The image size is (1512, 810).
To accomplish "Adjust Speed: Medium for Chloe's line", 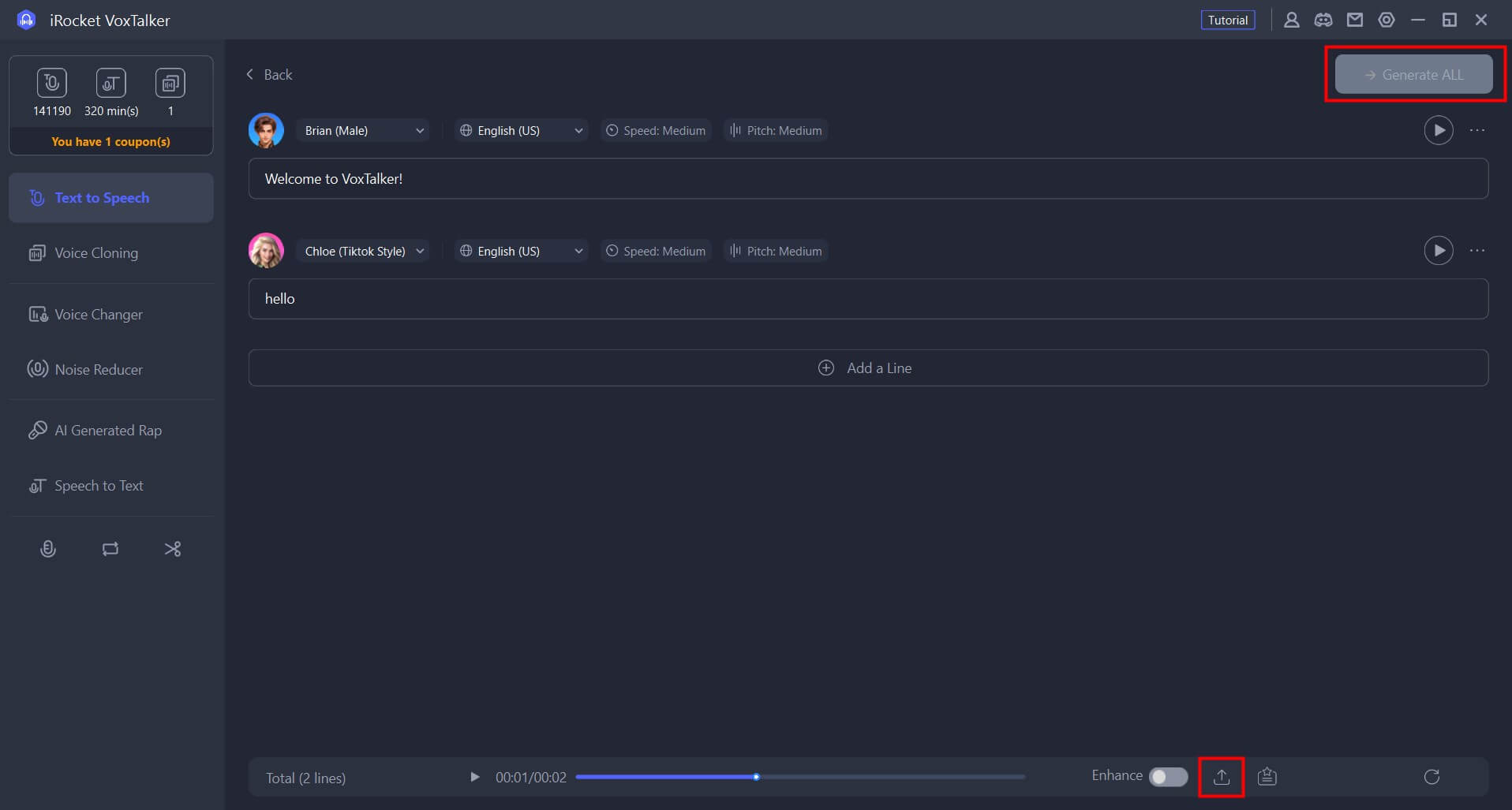I will (x=656, y=252).
